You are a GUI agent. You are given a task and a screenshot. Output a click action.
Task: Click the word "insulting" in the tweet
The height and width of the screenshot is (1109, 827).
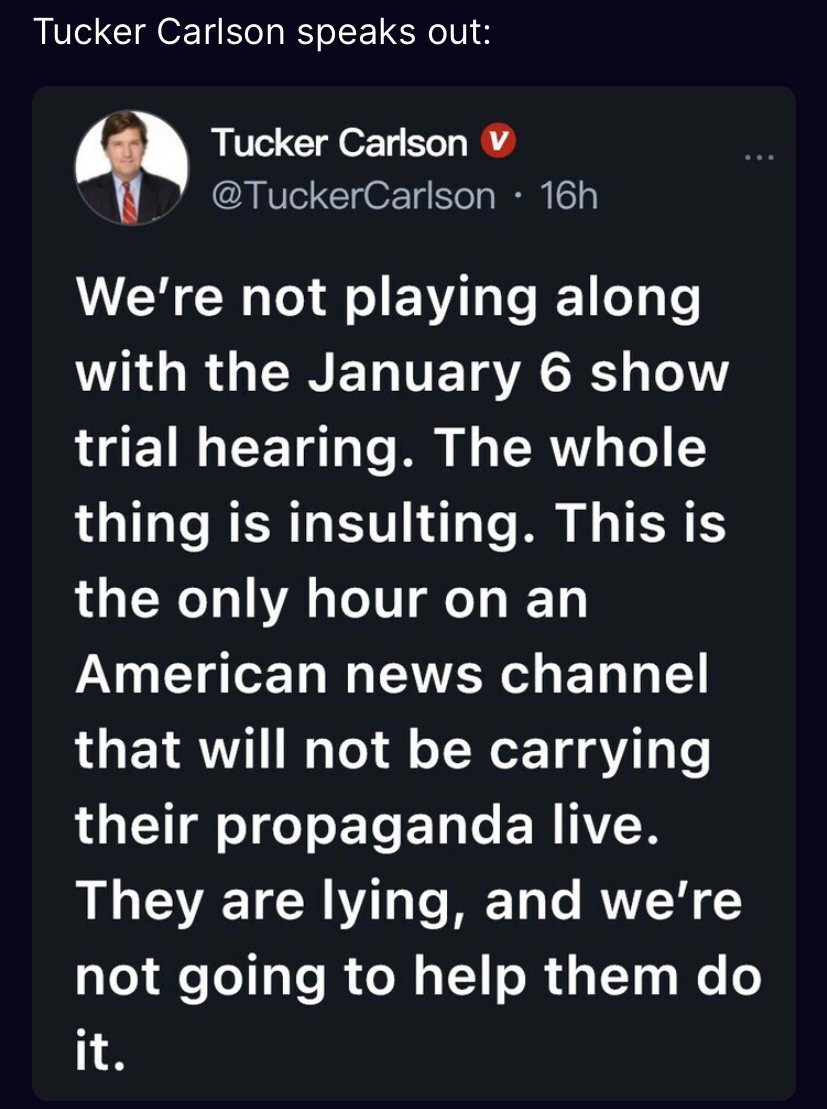point(368,523)
